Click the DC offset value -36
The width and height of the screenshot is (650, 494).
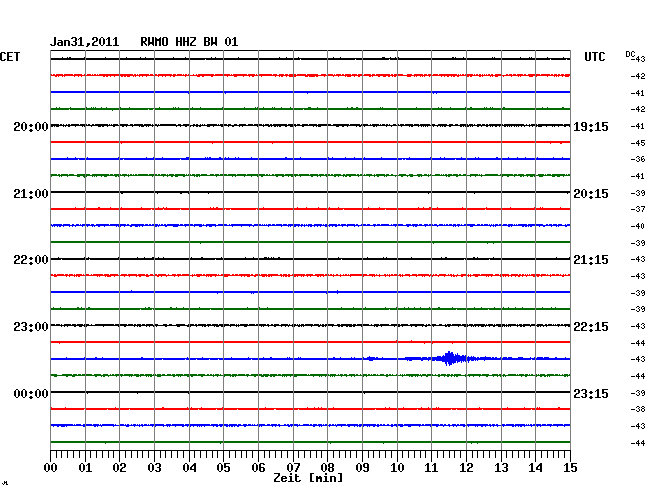(638, 159)
